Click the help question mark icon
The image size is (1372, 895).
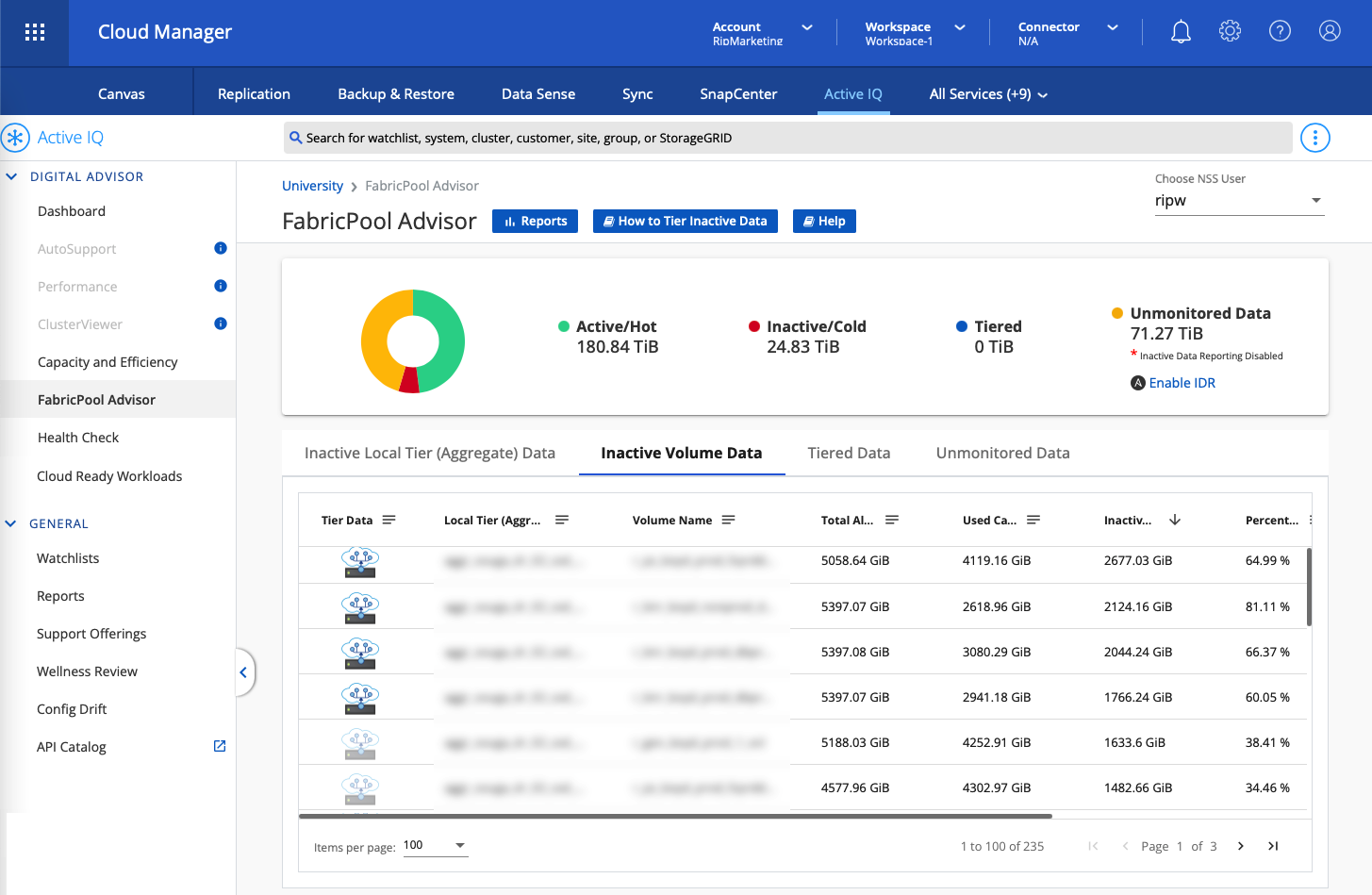tap(1280, 32)
